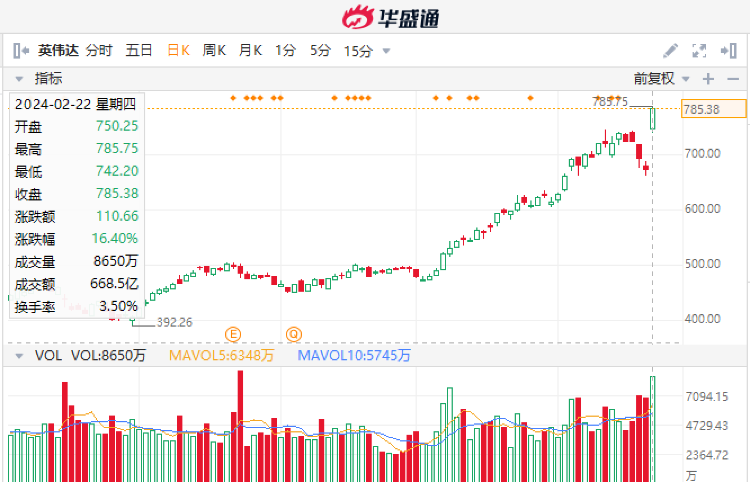
Task: Switch to 五日 chart tab
Action: pos(139,50)
